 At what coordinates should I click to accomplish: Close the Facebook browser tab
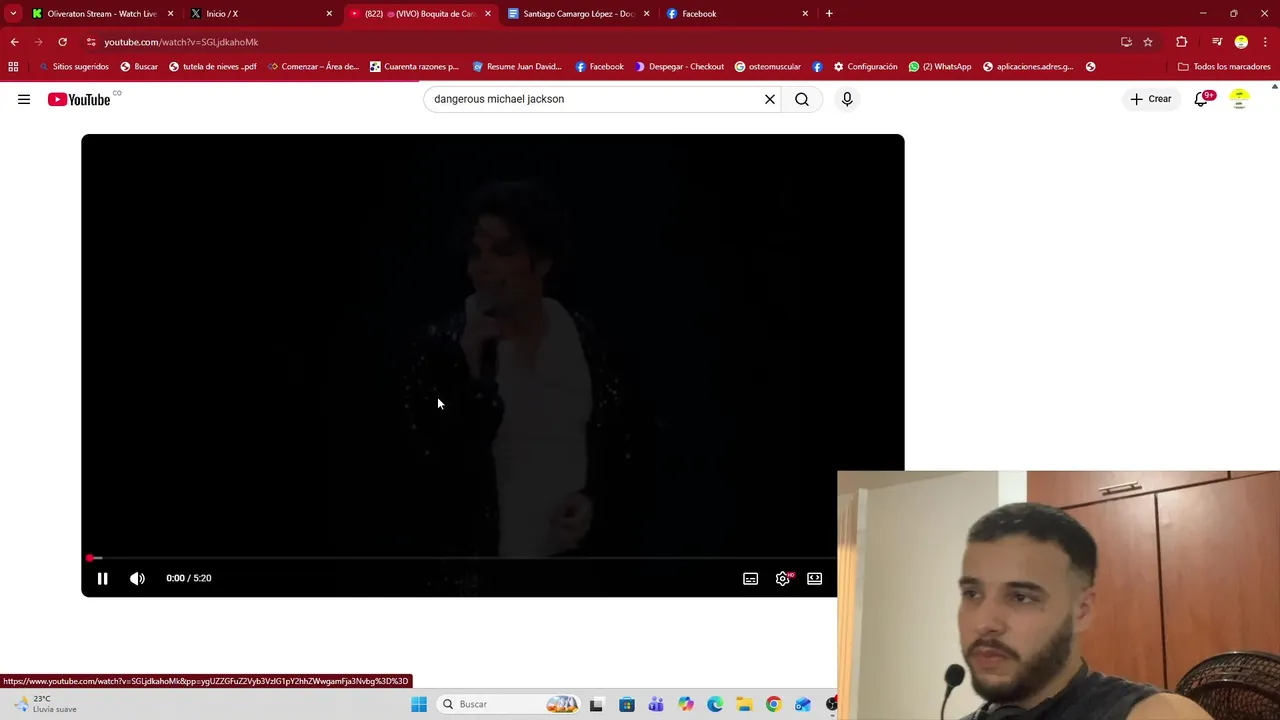pos(805,14)
